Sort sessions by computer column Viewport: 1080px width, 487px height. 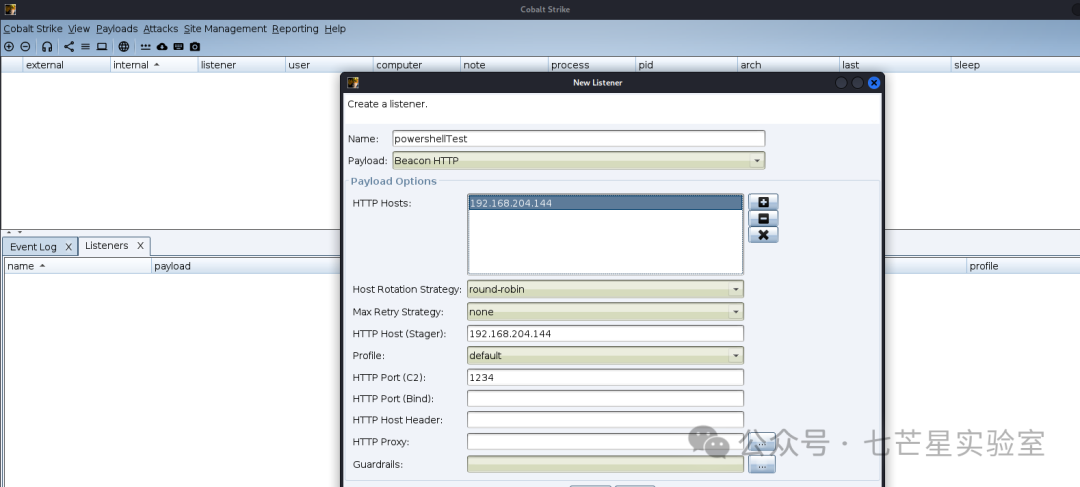[x=417, y=65]
